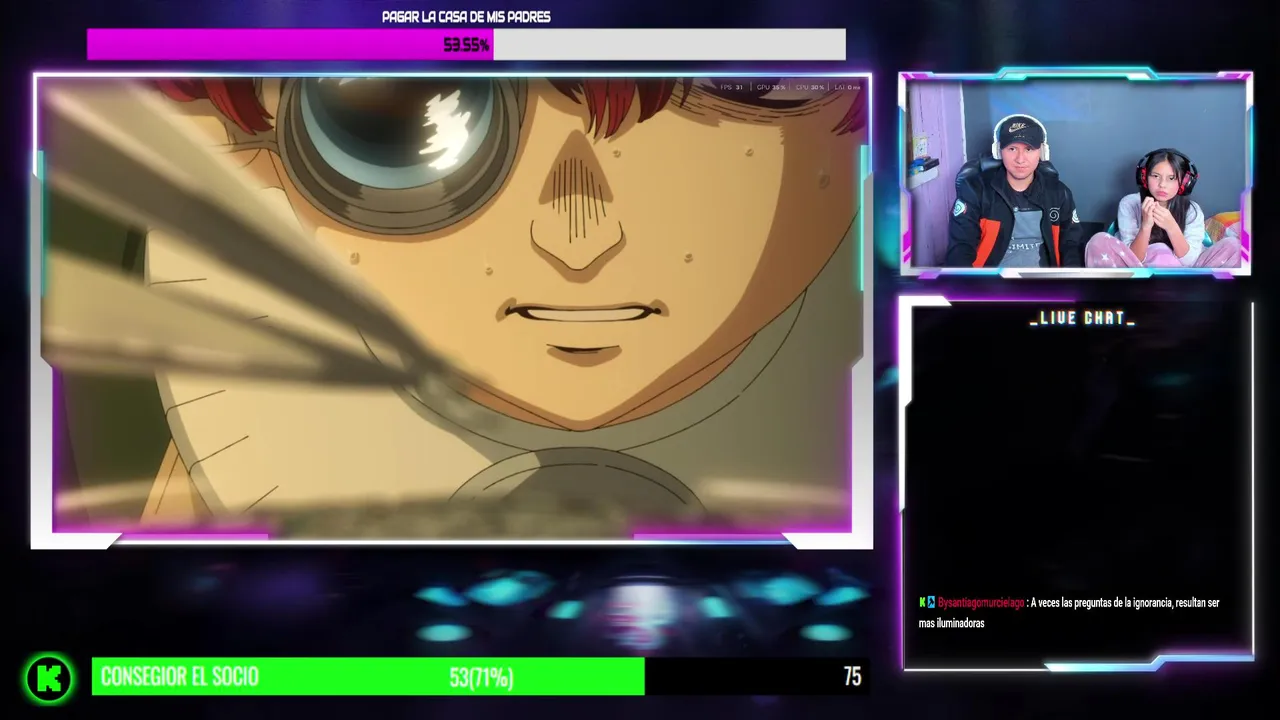This screenshot has width=1280, height=720.
Task: Click the '_LIVE CHAT_' header
Action: click(x=1082, y=318)
